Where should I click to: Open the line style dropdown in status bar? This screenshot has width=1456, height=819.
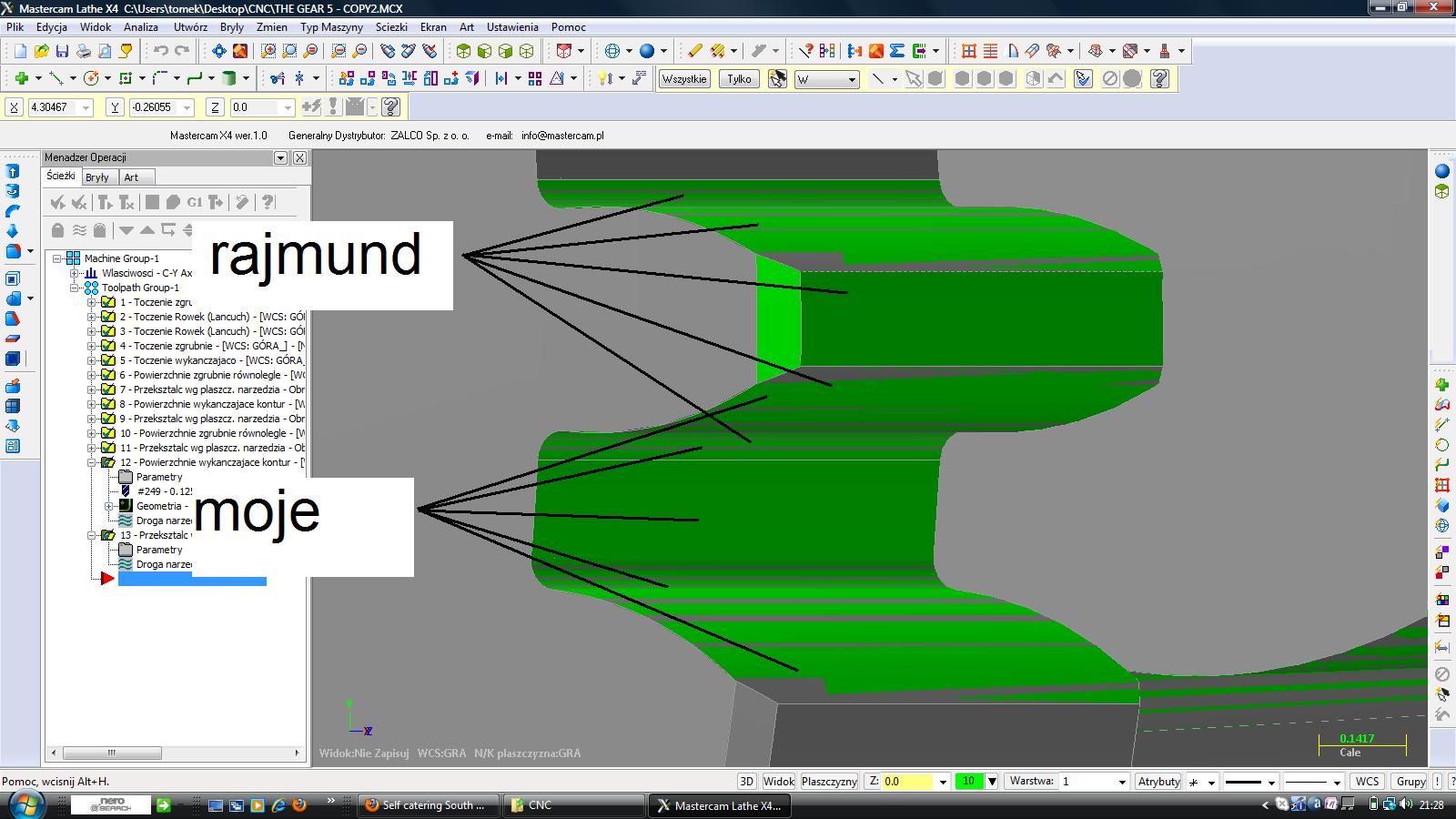click(x=1271, y=782)
